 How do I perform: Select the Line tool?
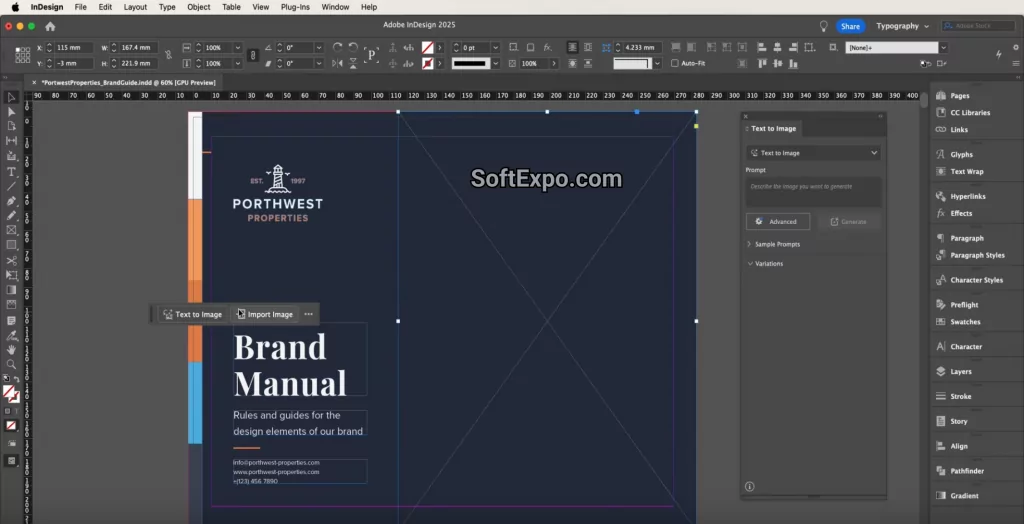pos(11,186)
